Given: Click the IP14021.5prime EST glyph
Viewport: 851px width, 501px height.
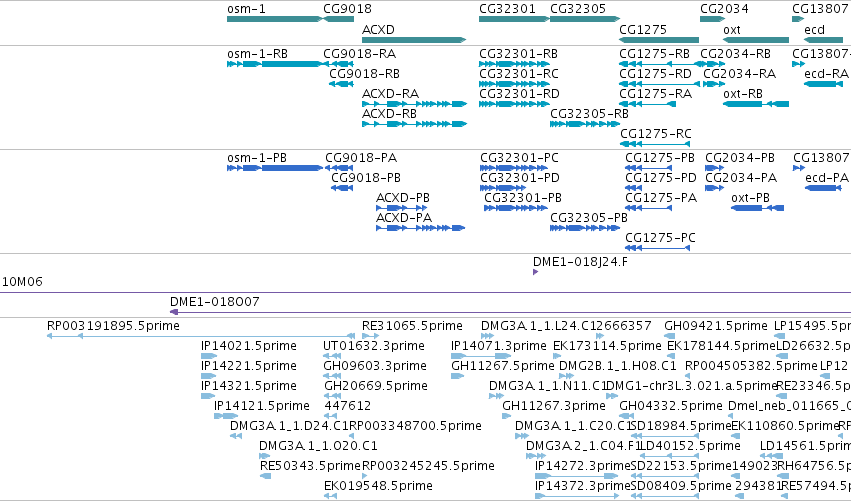Looking at the screenshot, I should tap(209, 356).
